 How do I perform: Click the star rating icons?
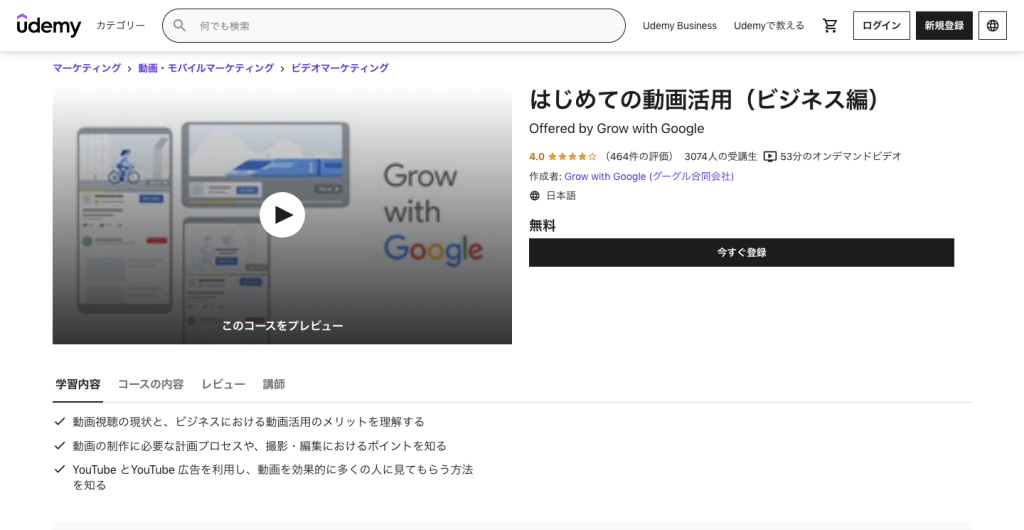point(572,157)
